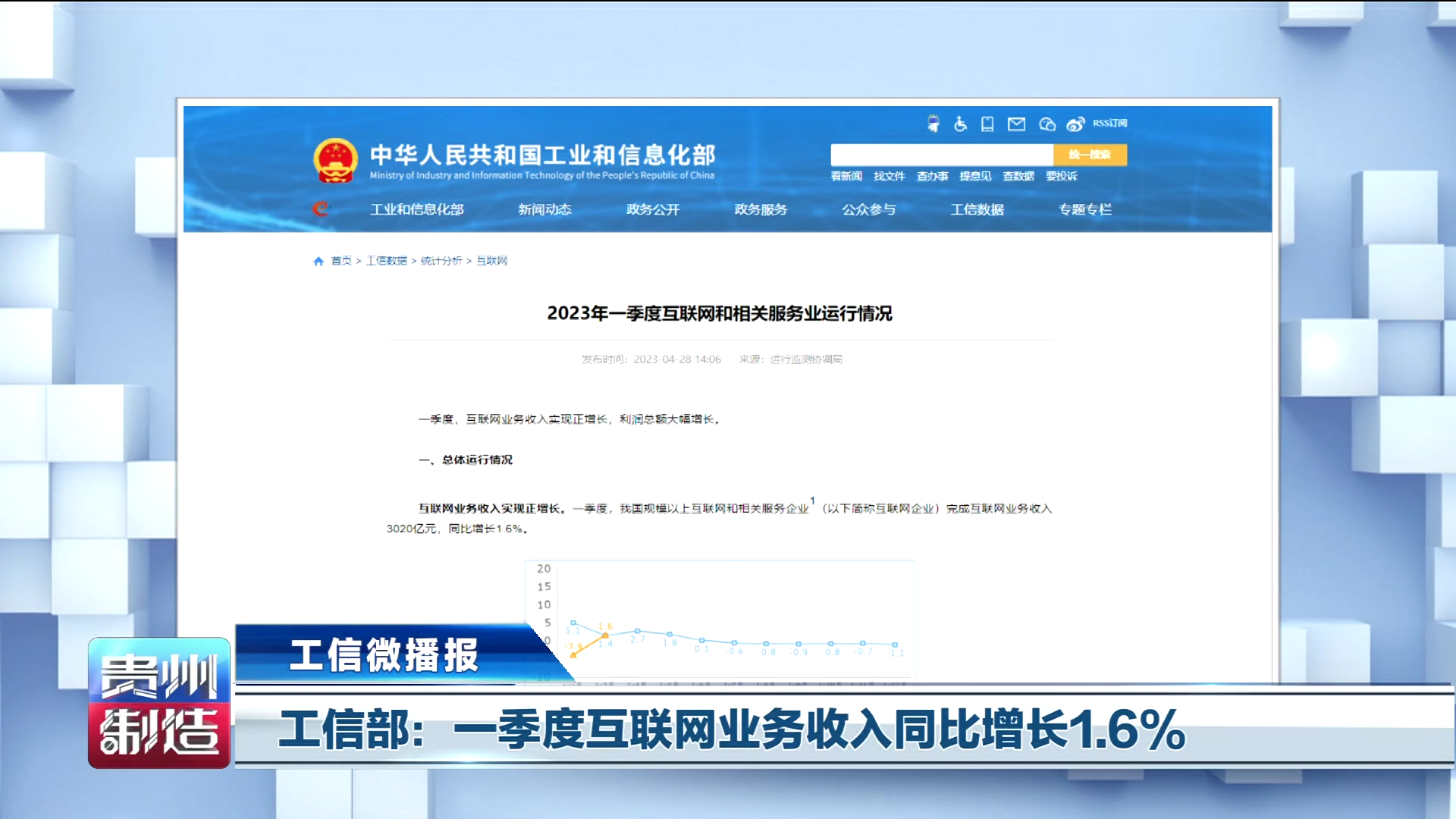
Task: Open the email envelope icon
Action: [1016, 124]
